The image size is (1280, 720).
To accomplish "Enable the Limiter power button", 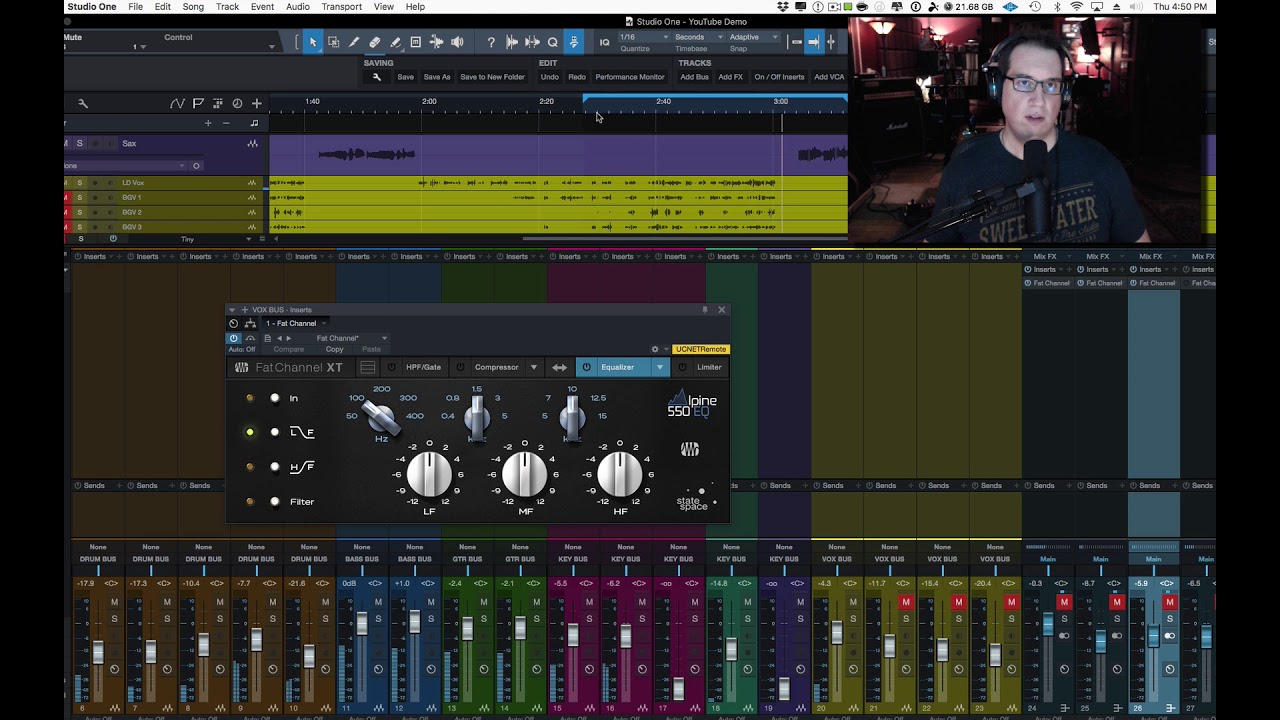I will point(683,367).
